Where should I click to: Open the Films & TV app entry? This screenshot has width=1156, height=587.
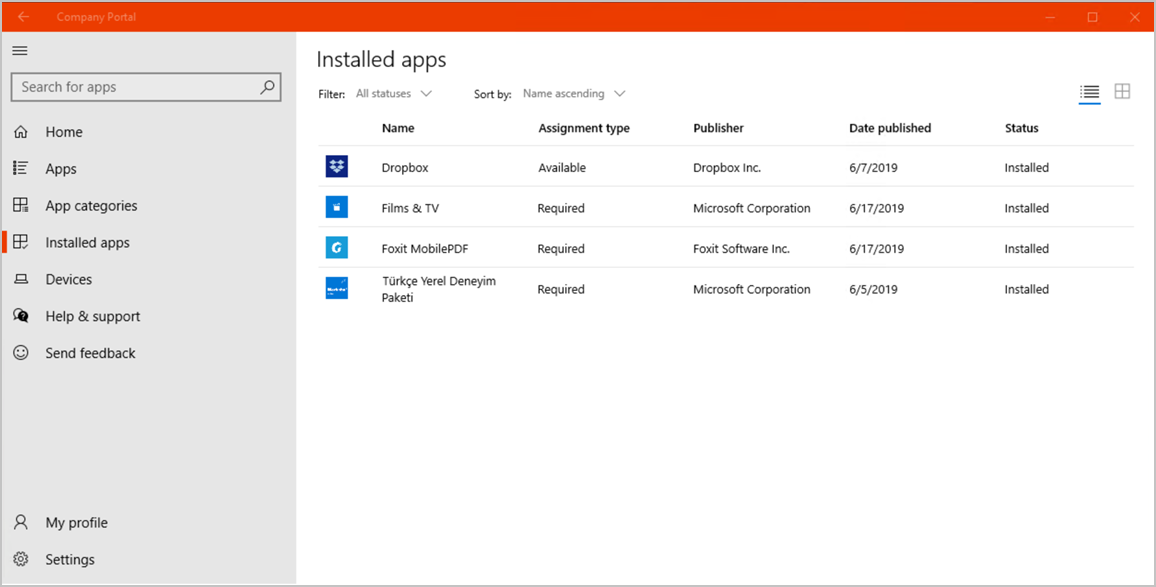[725, 207]
